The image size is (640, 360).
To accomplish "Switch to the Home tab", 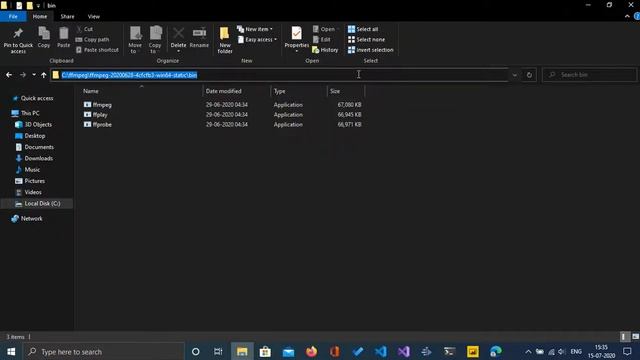I will pyautogui.click(x=40, y=16).
